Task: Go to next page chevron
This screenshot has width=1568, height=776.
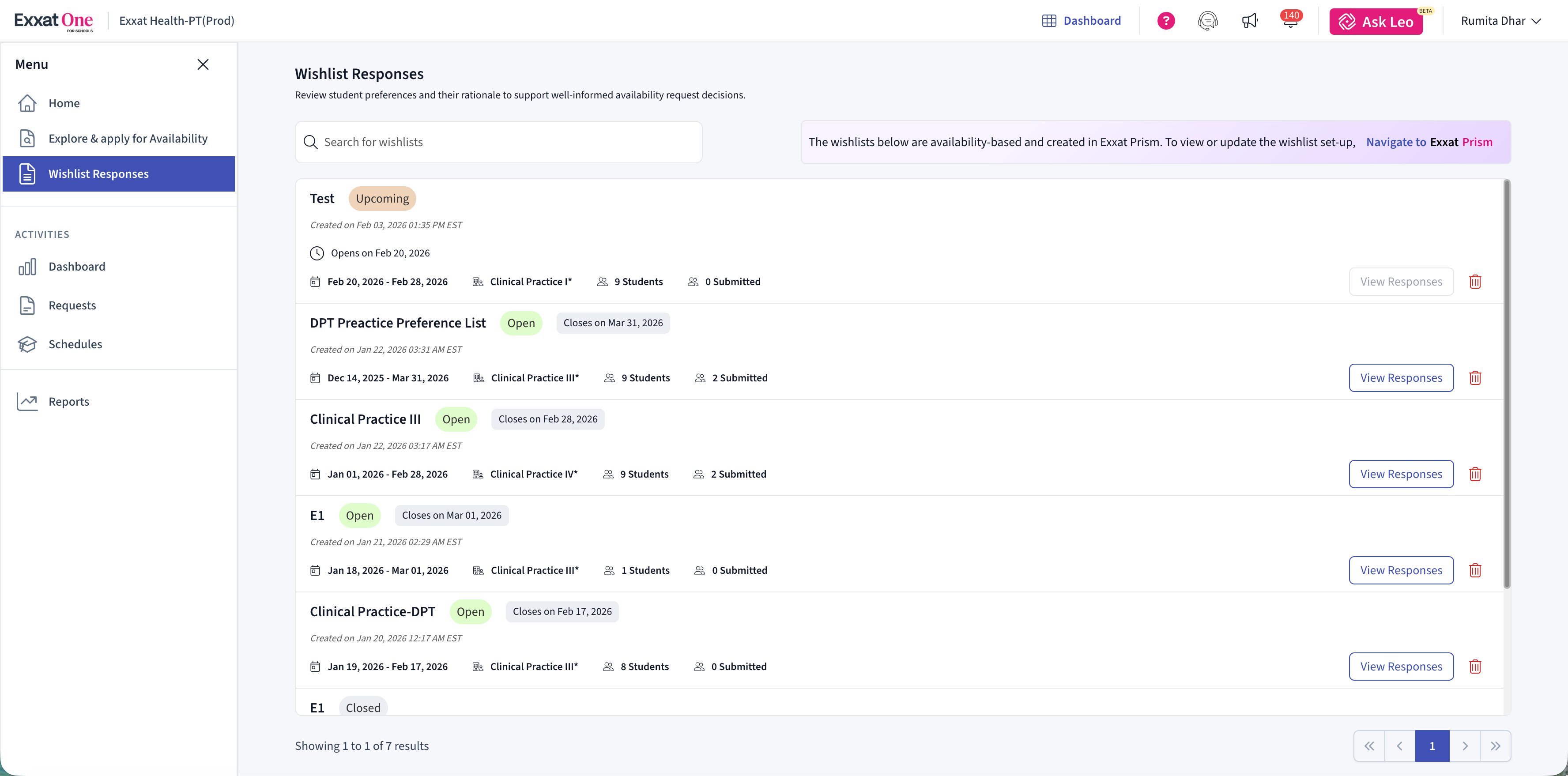Action: 1465,746
